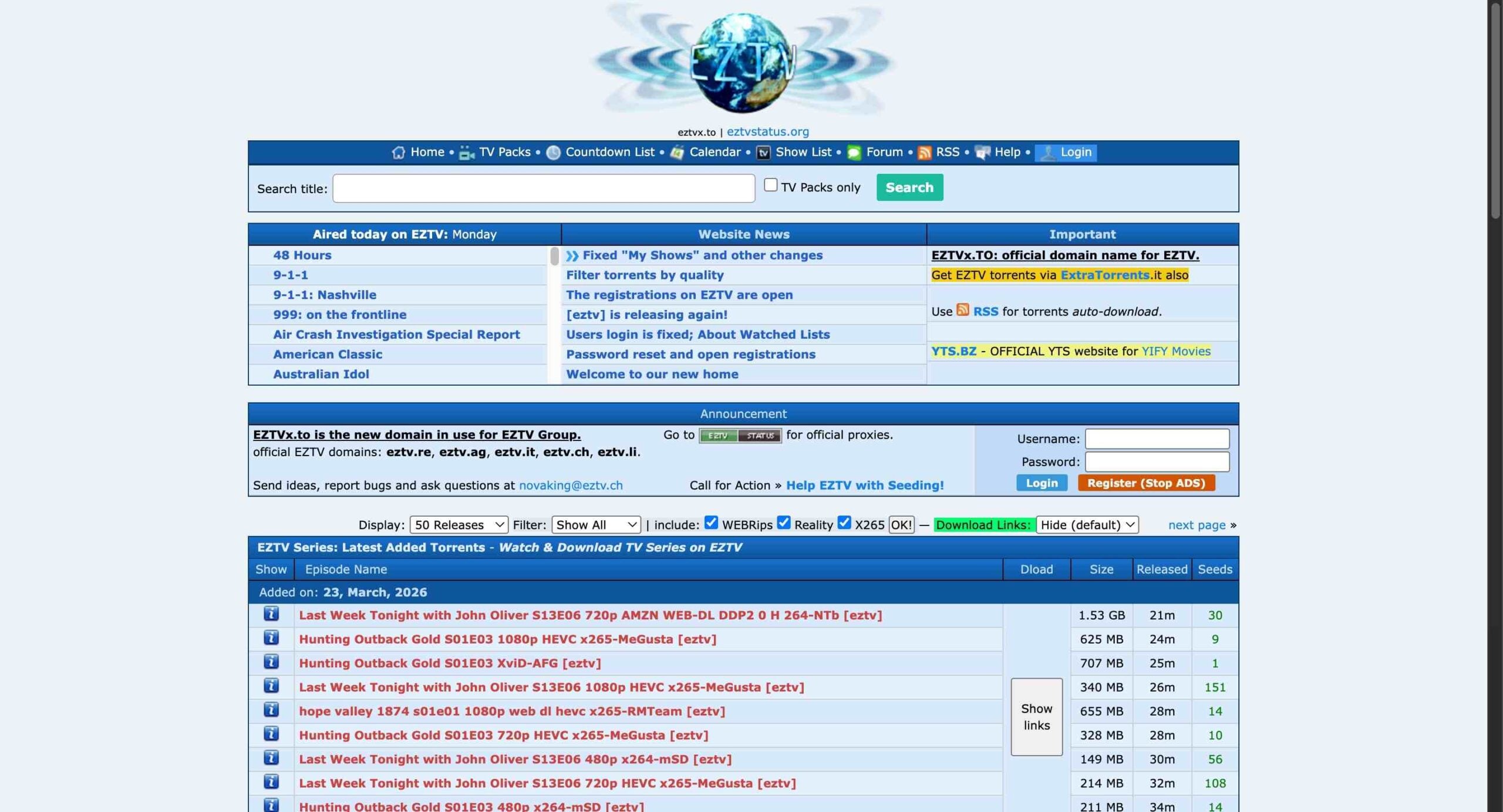The image size is (1503, 812).
Task: Click the orange RSS icon under Important
Action: tap(963, 309)
